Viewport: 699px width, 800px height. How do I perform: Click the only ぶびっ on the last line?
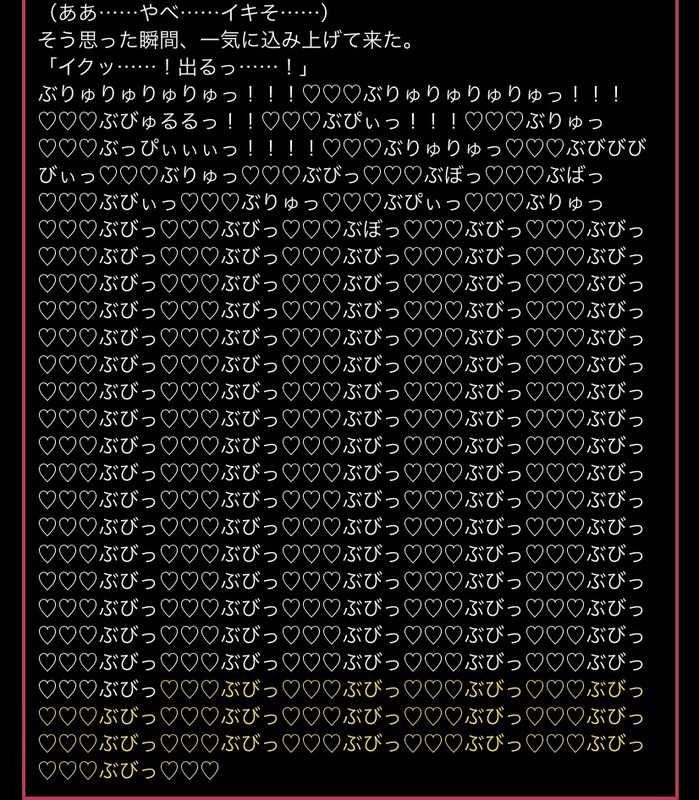(128, 770)
